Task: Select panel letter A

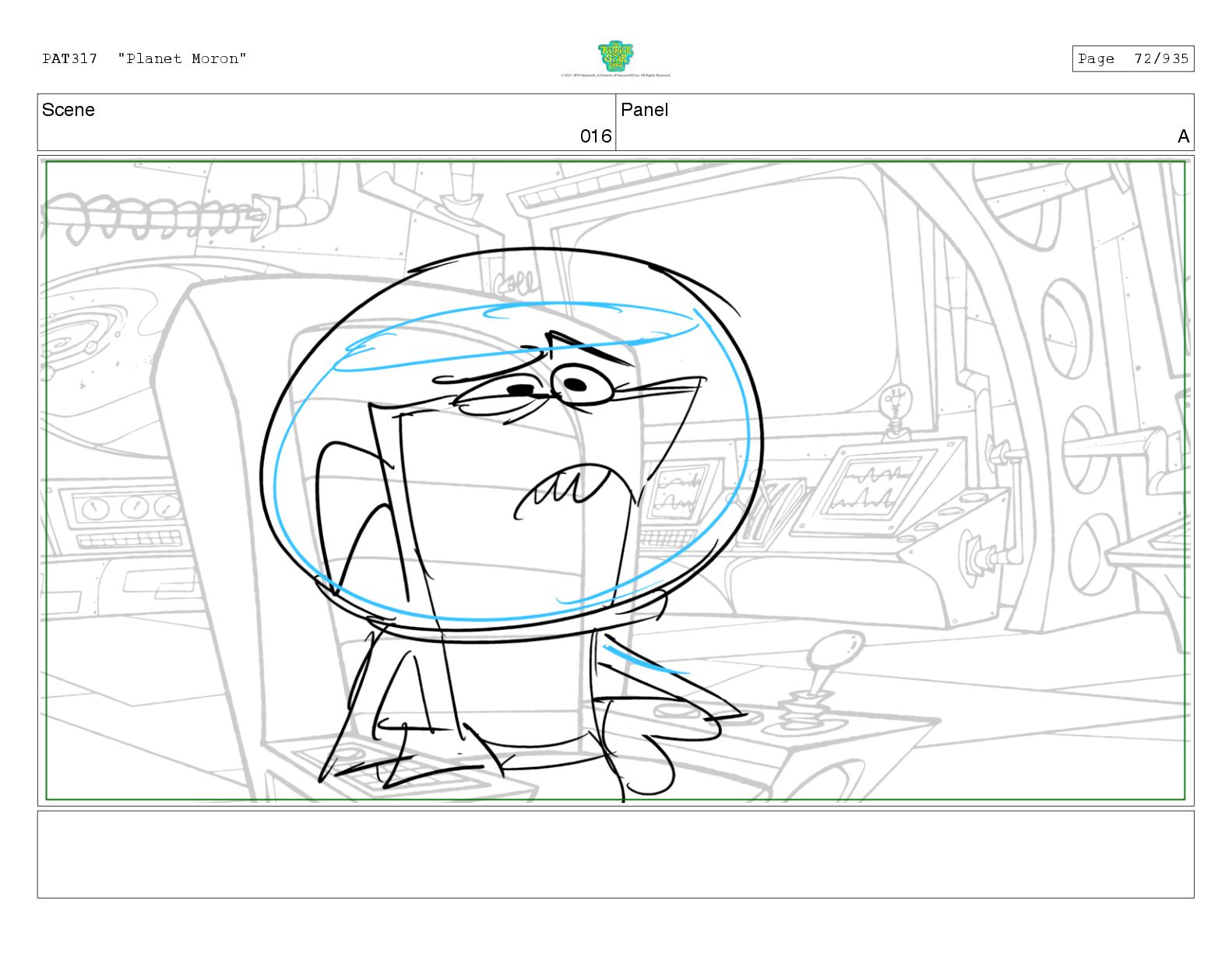Action: (1183, 137)
